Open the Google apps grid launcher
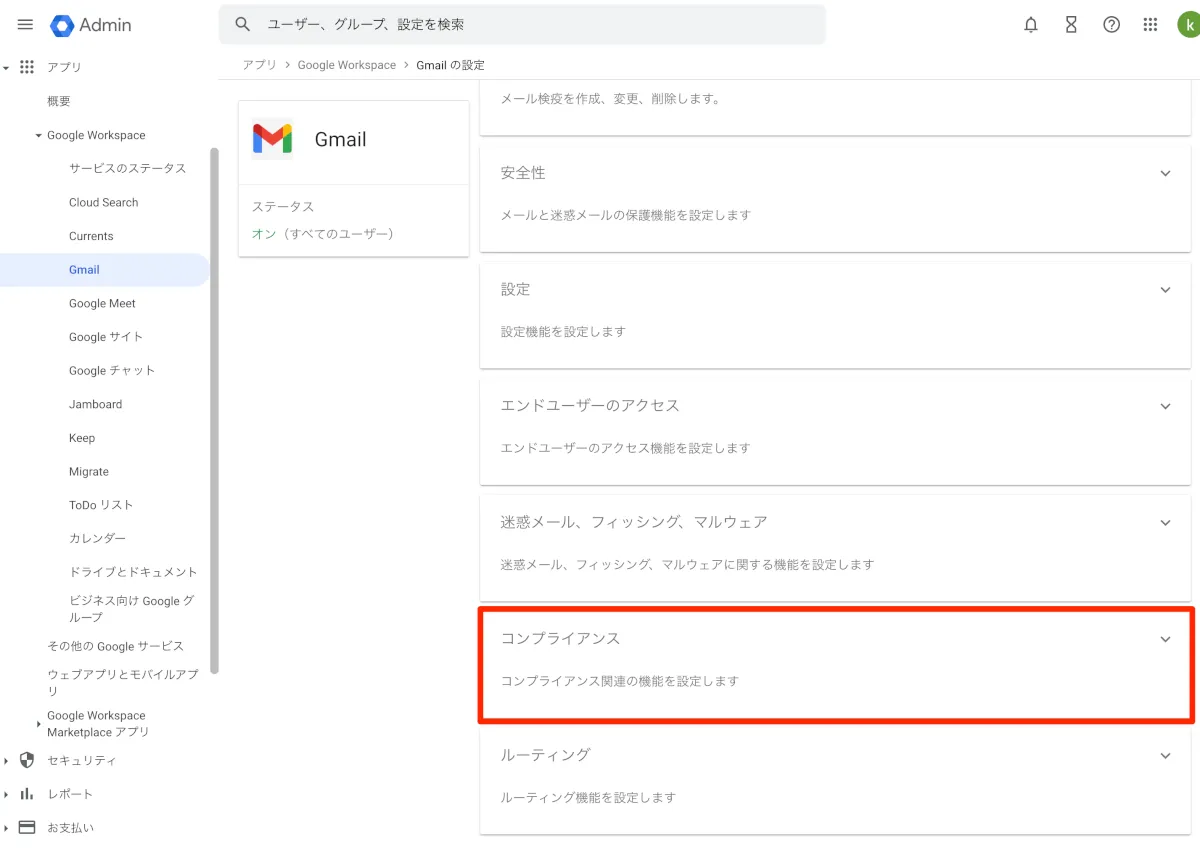Image resolution: width=1200 pixels, height=852 pixels. [x=1151, y=25]
